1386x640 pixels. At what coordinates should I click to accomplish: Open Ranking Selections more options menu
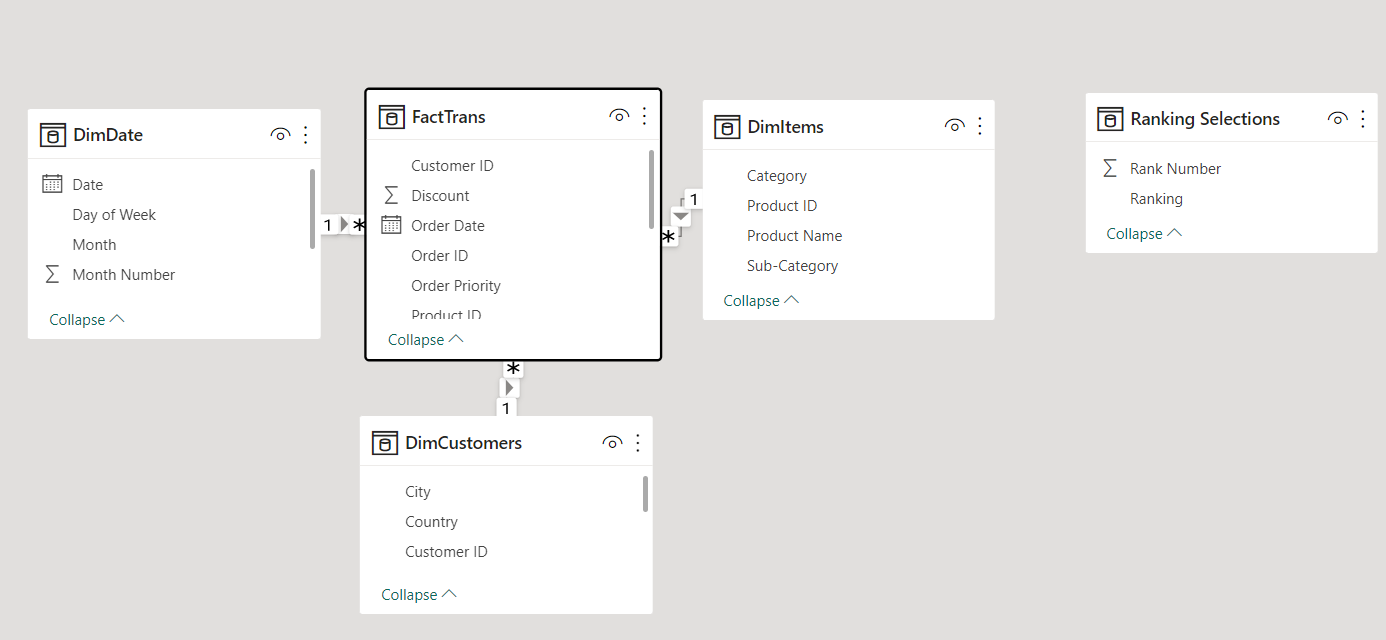(1363, 119)
